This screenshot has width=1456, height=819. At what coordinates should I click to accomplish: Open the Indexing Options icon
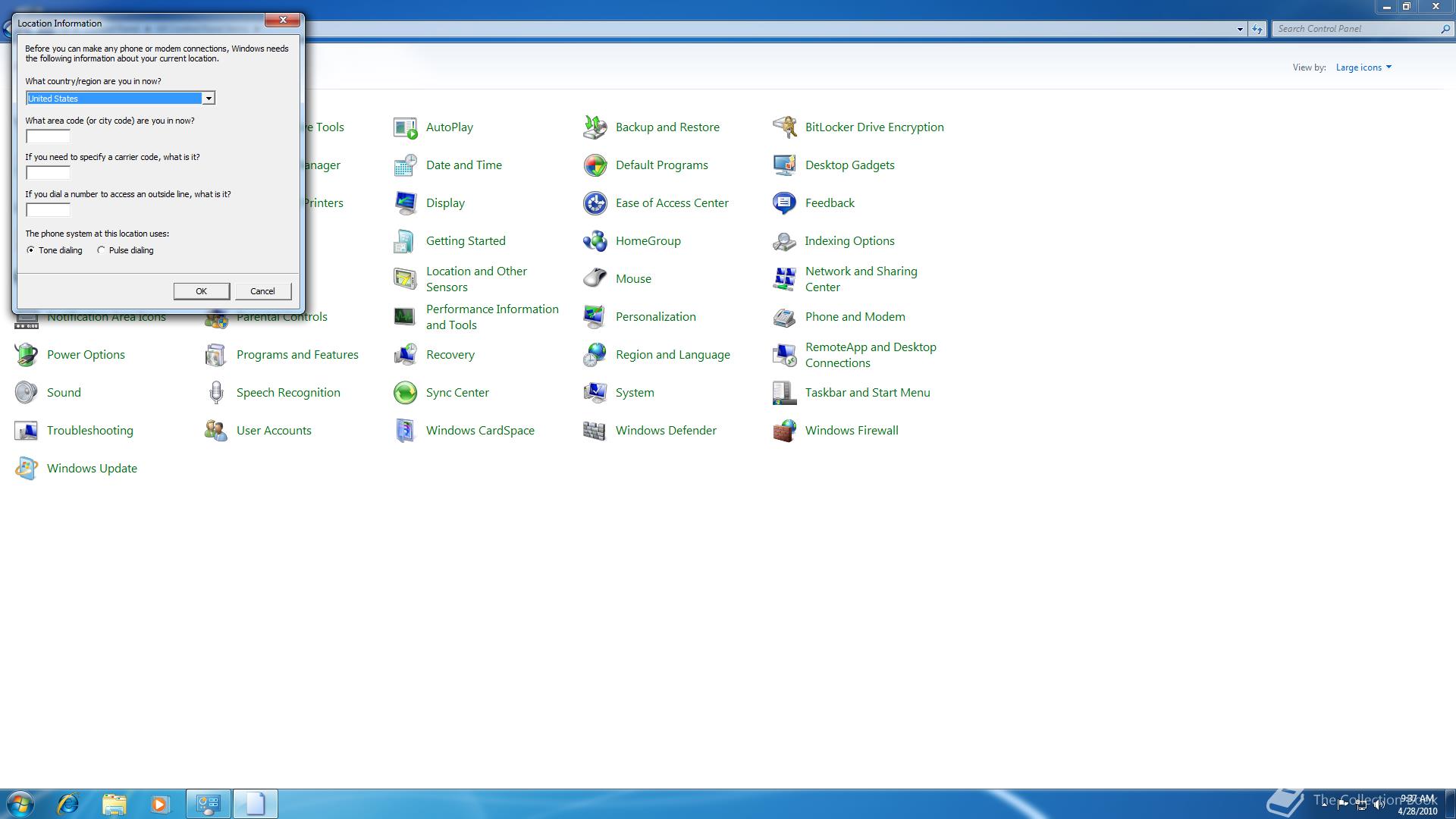pos(785,241)
